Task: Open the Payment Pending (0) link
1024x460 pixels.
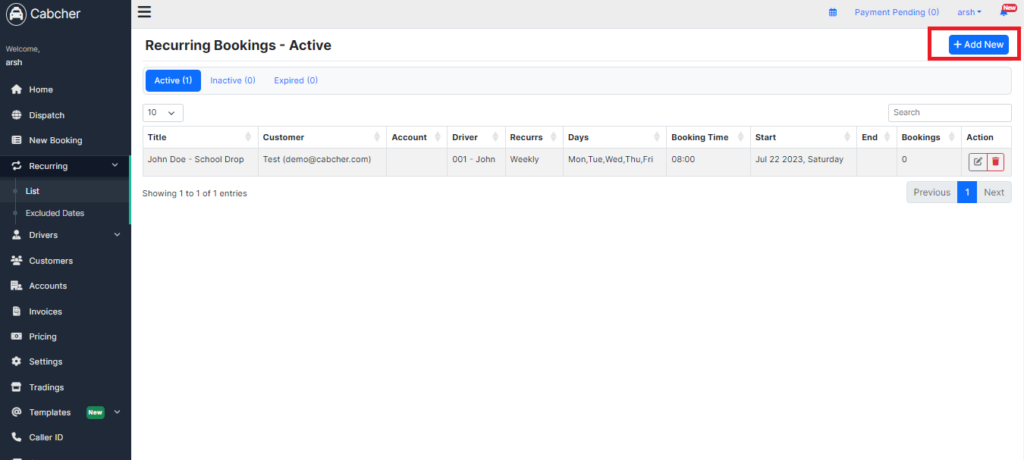Action: coord(897,12)
